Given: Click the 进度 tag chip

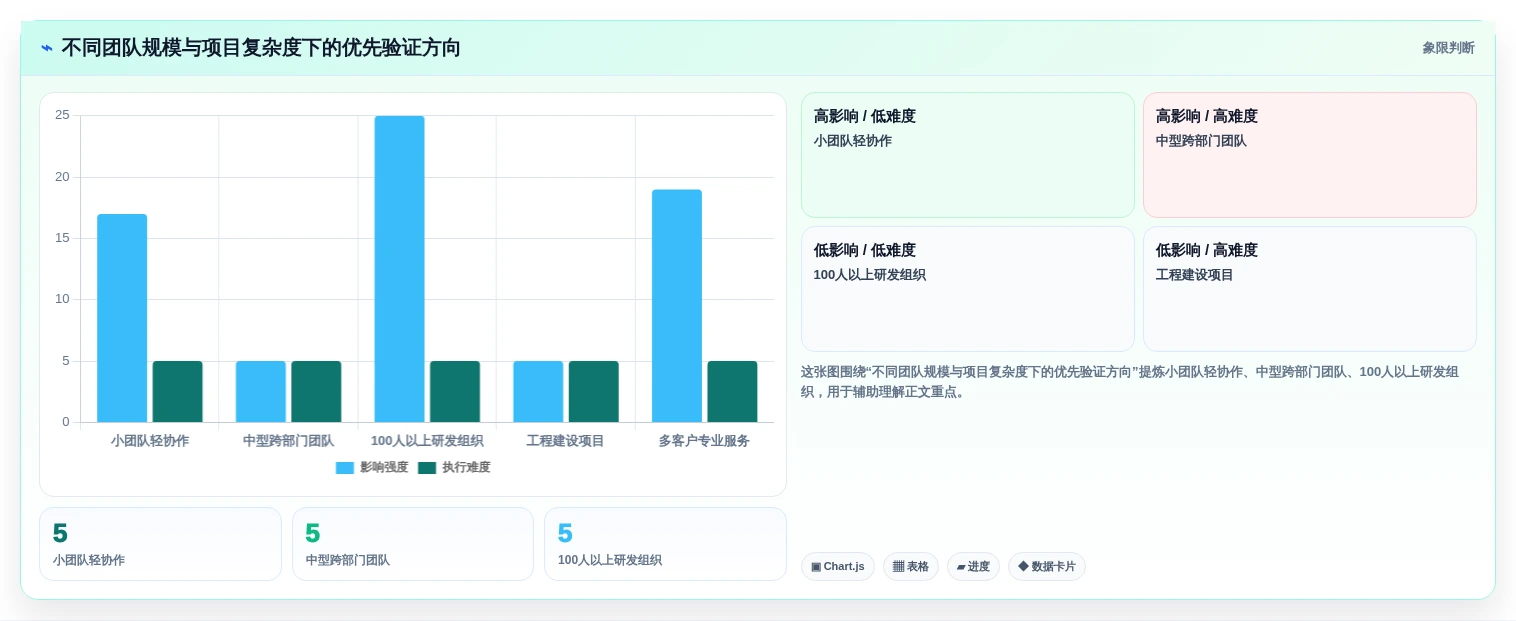Looking at the screenshot, I should tap(973, 567).
